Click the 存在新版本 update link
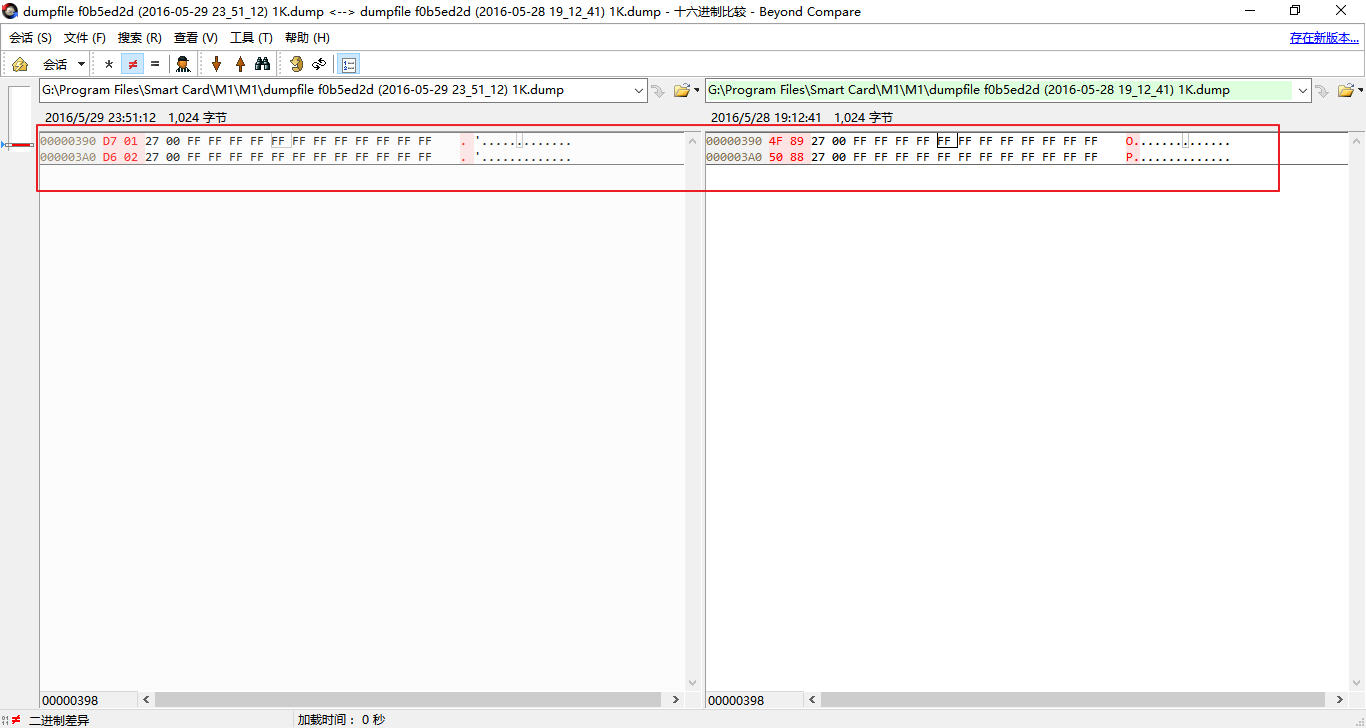The image size is (1366, 728). (1324, 38)
